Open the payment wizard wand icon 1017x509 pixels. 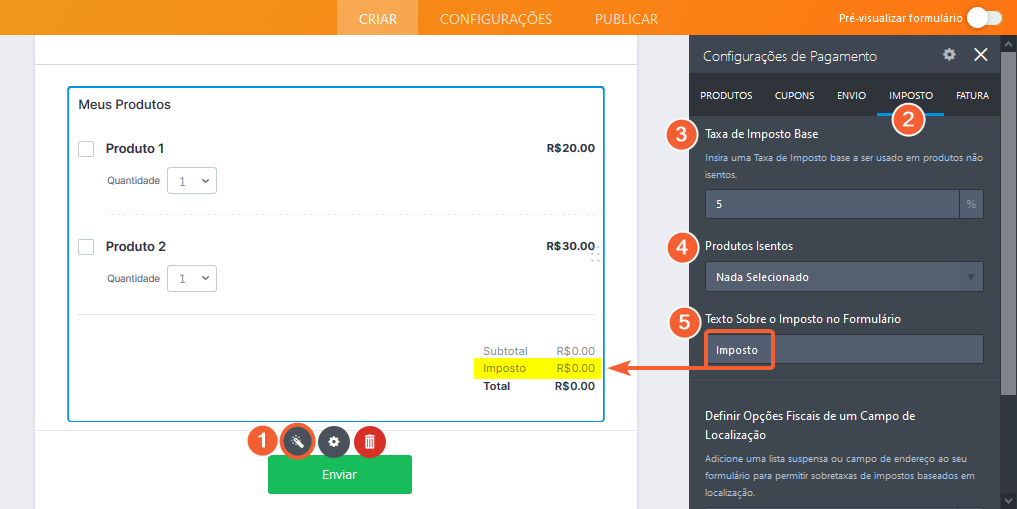pyautogui.click(x=297, y=441)
